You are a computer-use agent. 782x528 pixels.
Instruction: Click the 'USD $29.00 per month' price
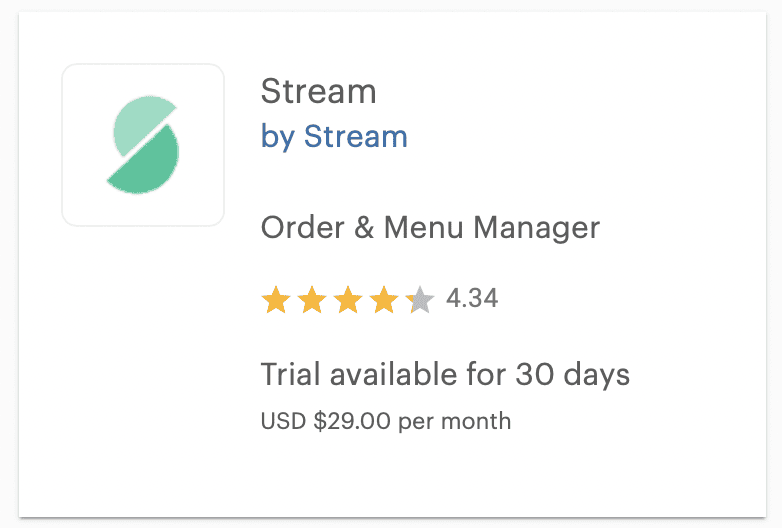tap(386, 421)
